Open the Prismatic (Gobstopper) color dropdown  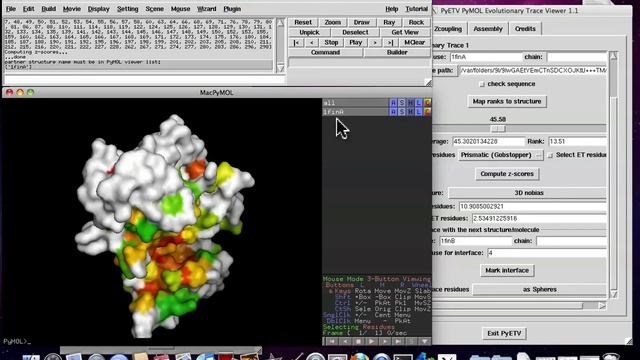tap(501, 155)
